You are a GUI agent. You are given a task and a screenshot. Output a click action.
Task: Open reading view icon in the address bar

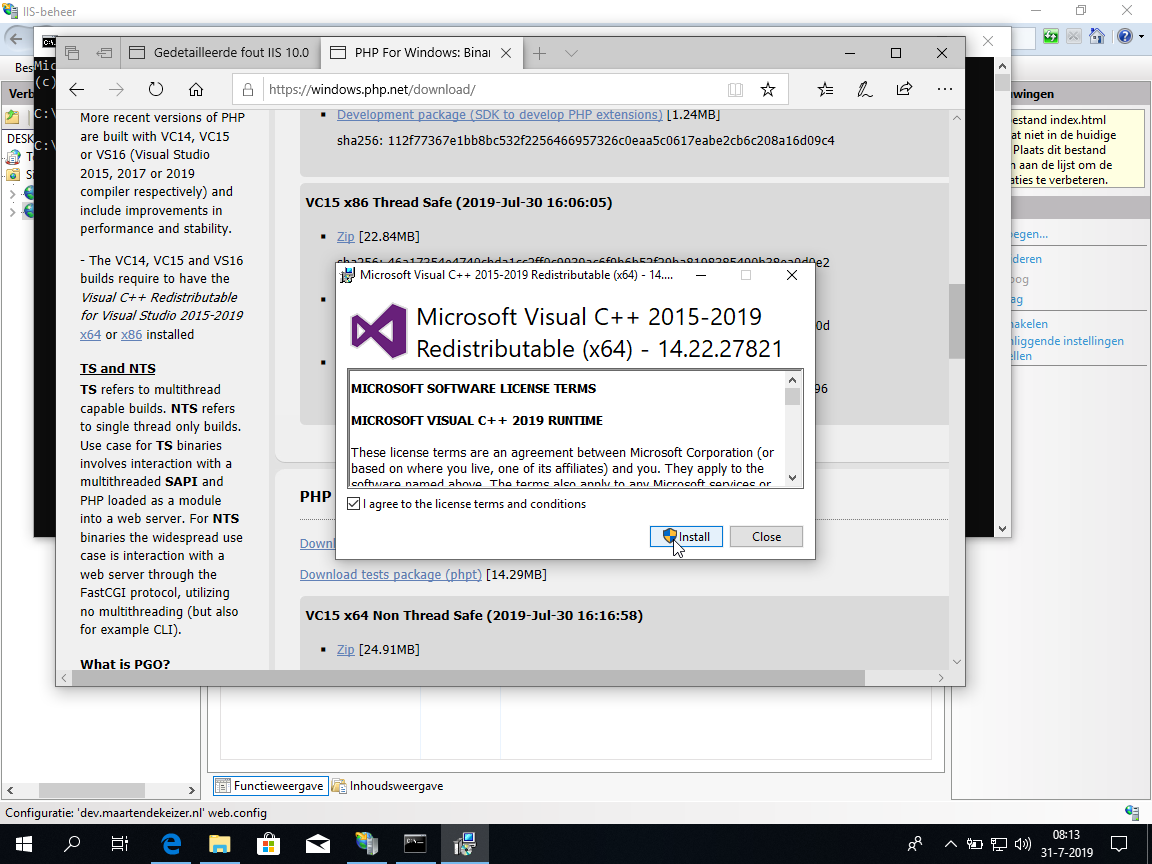(735, 90)
